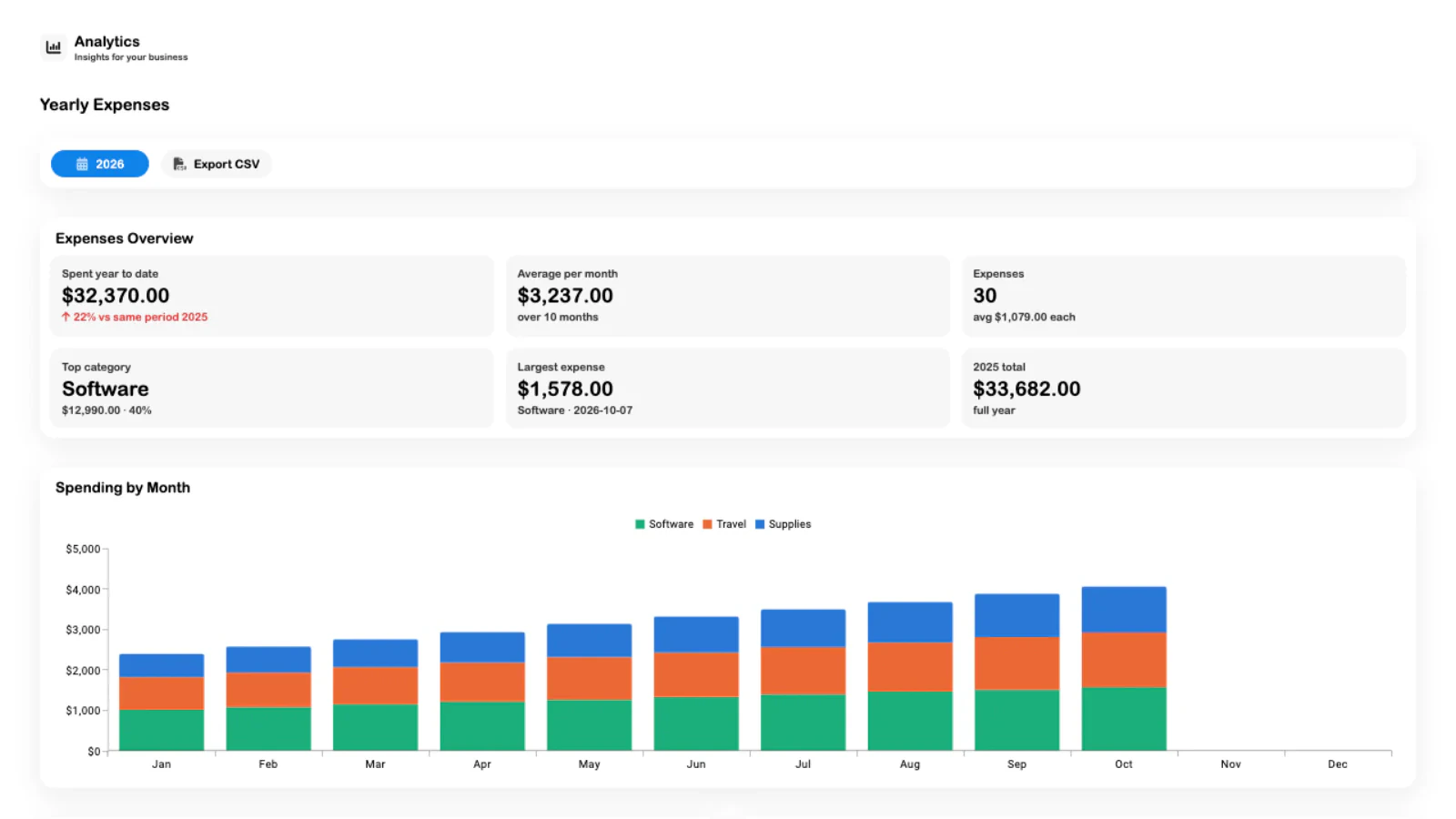Click the Analytics bar chart logo icon
This screenshot has width=1456, height=819.
tap(54, 47)
